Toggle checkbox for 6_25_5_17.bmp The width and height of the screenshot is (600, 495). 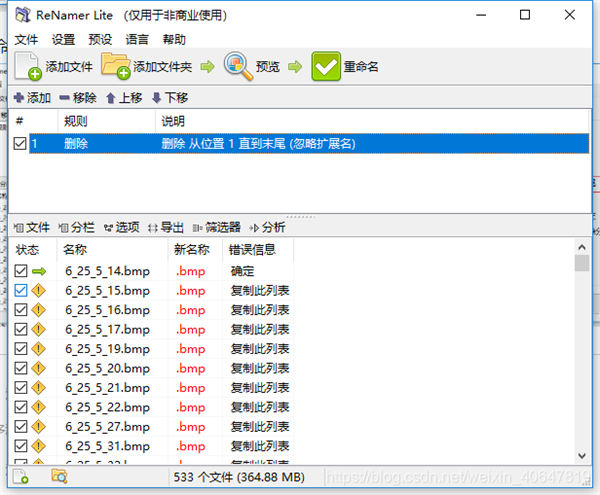(21, 329)
